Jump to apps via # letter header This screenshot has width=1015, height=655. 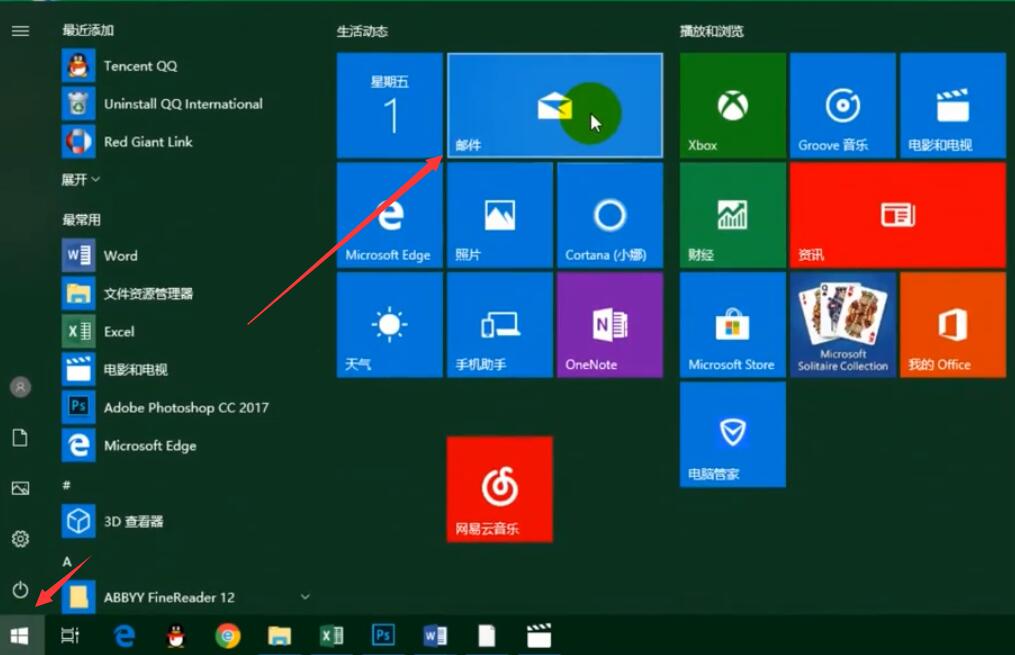coord(66,484)
